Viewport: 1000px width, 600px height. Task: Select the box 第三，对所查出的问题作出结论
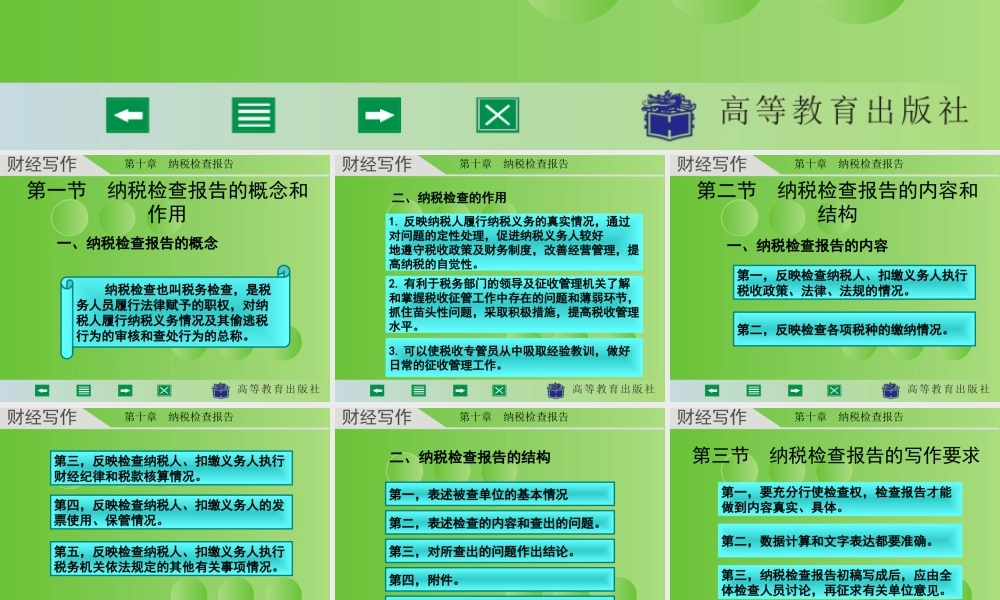[x=500, y=552]
